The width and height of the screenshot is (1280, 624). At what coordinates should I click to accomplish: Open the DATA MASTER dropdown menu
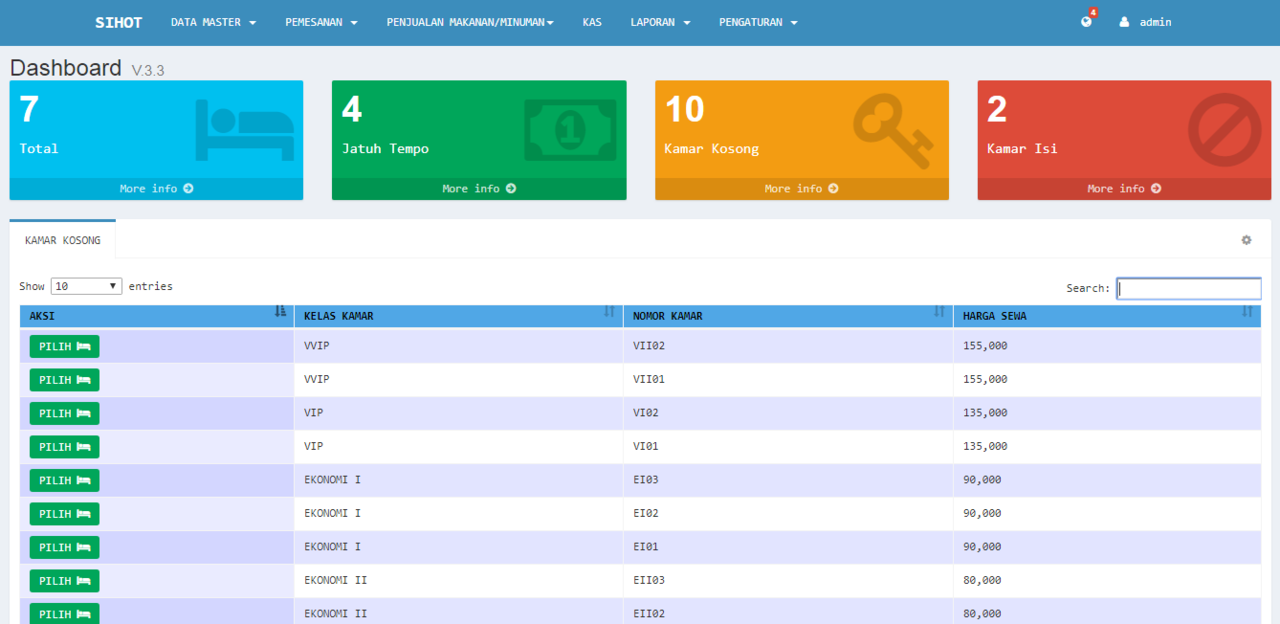[213, 21]
